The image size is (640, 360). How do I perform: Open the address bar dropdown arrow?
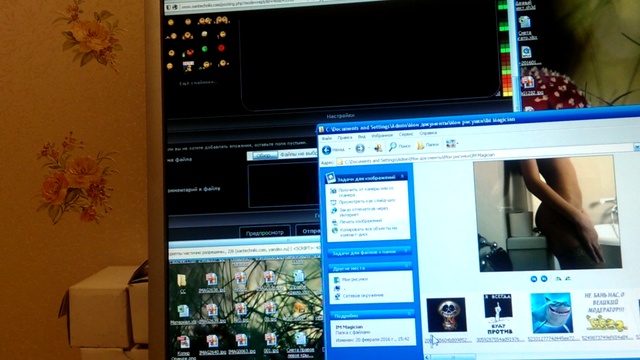(637, 147)
